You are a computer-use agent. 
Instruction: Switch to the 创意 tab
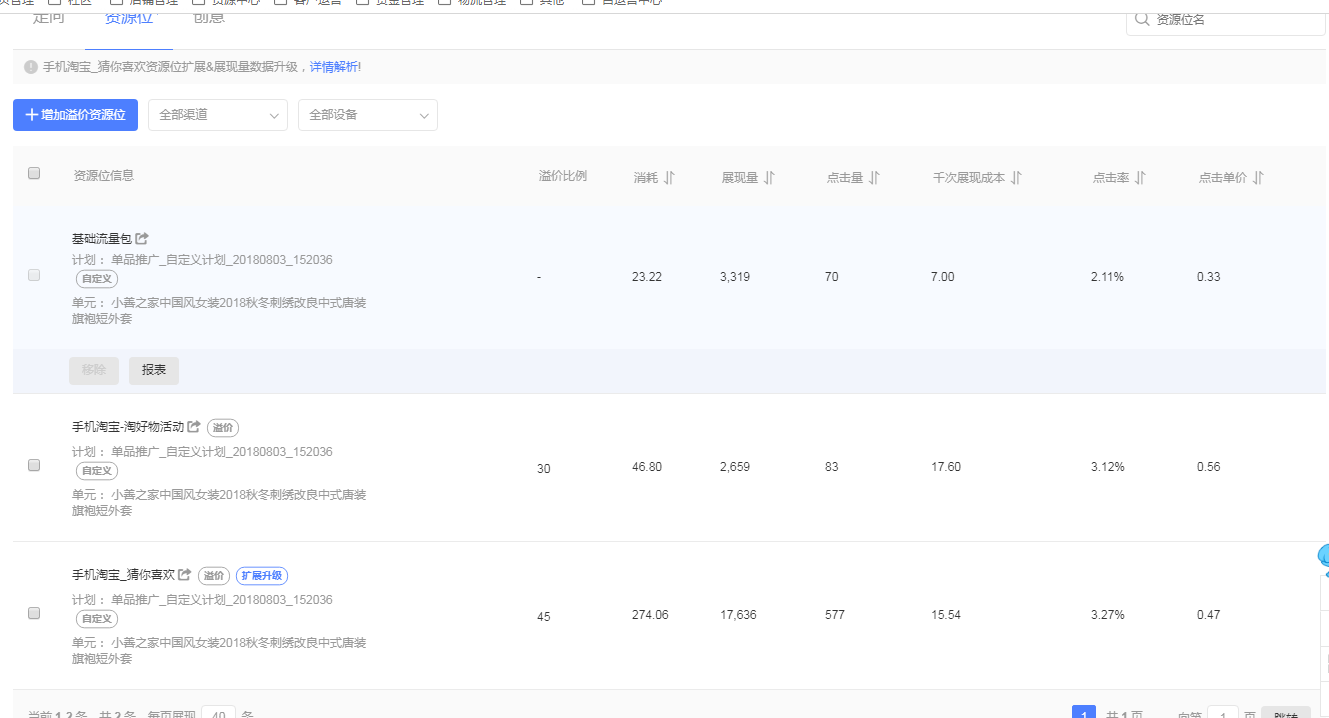pyautogui.click(x=209, y=18)
